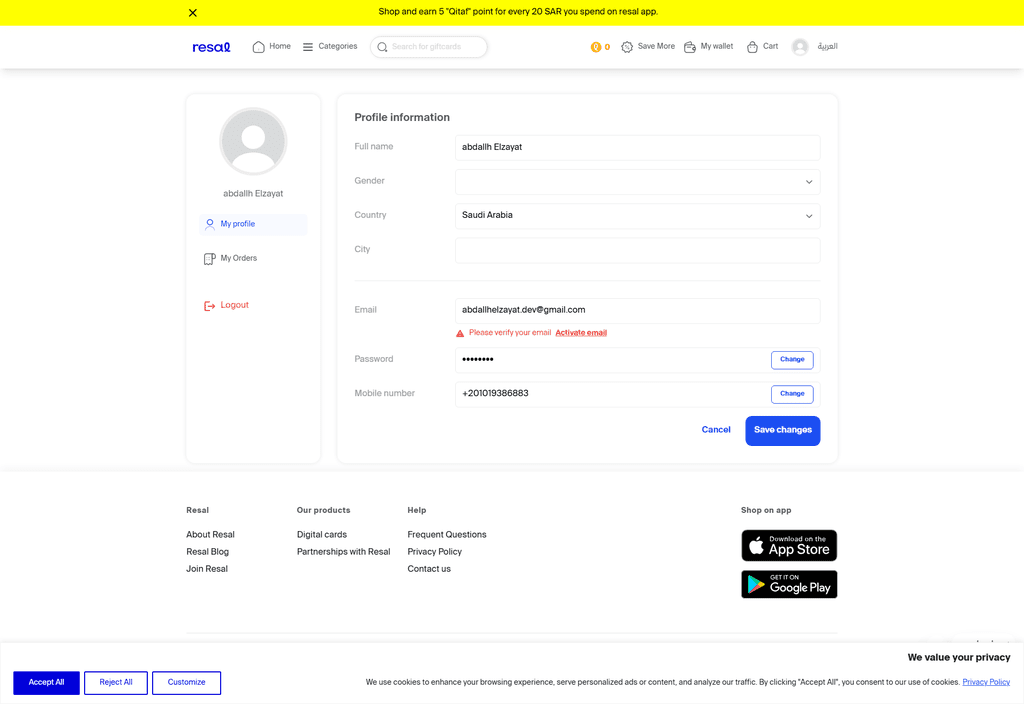Open the Categories menu label
Viewport: 1024px width, 704px height.
pos(338,46)
